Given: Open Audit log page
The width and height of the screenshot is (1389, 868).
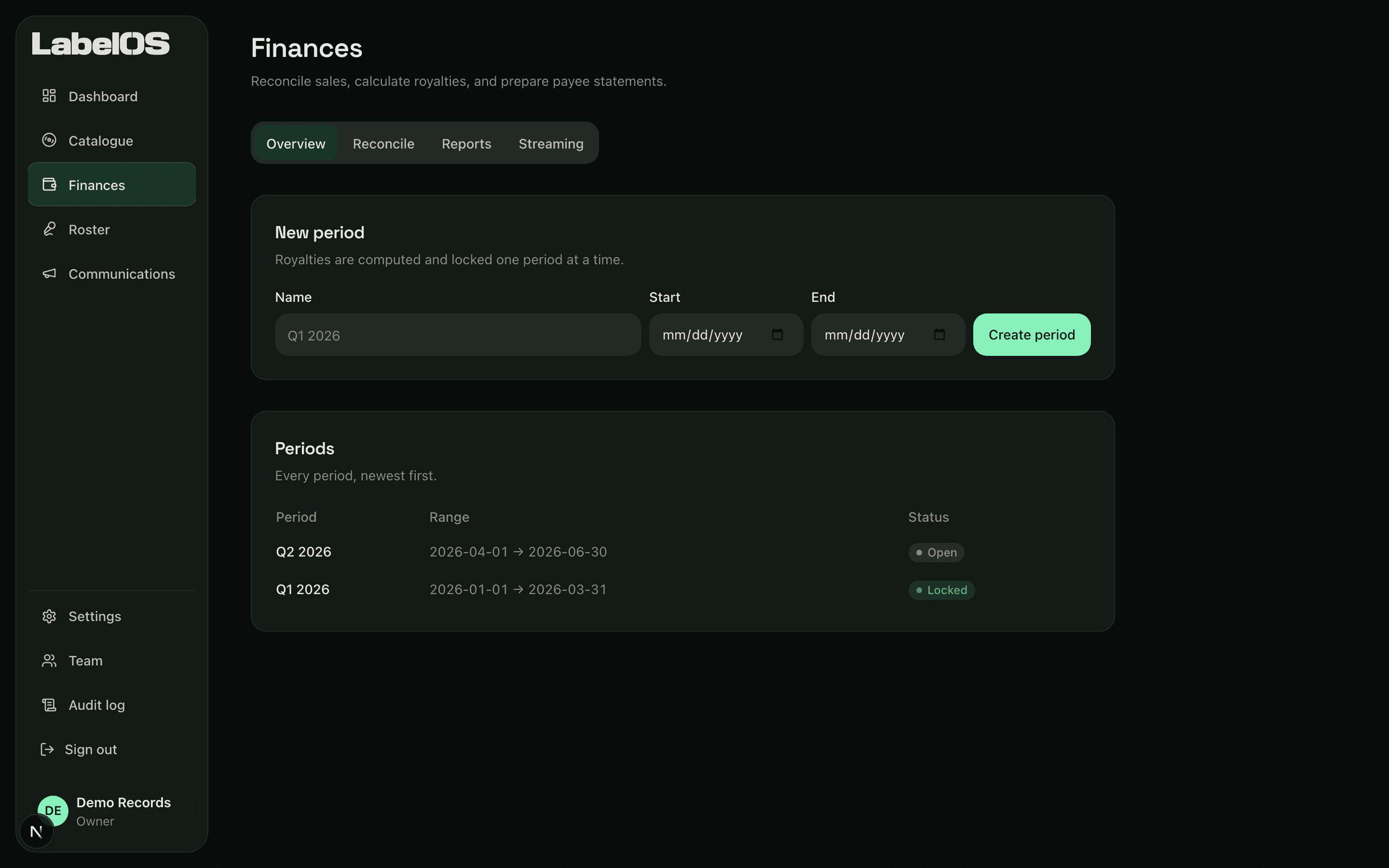Looking at the screenshot, I should tap(112, 705).
